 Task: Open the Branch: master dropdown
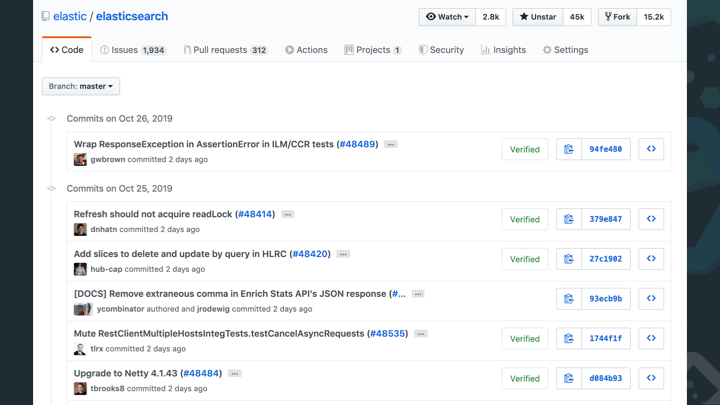[81, 86]
